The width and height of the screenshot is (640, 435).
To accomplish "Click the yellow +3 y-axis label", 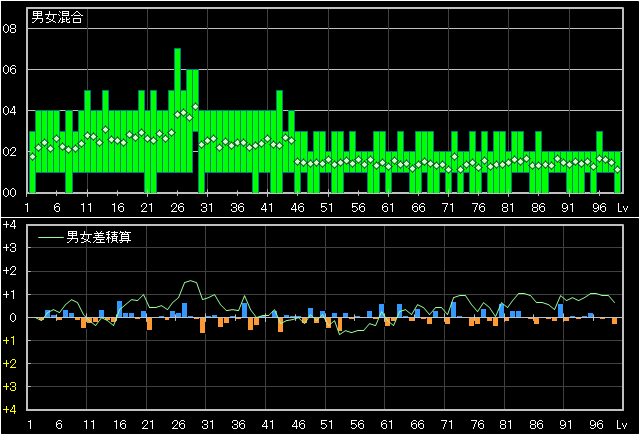I will 9,386.
